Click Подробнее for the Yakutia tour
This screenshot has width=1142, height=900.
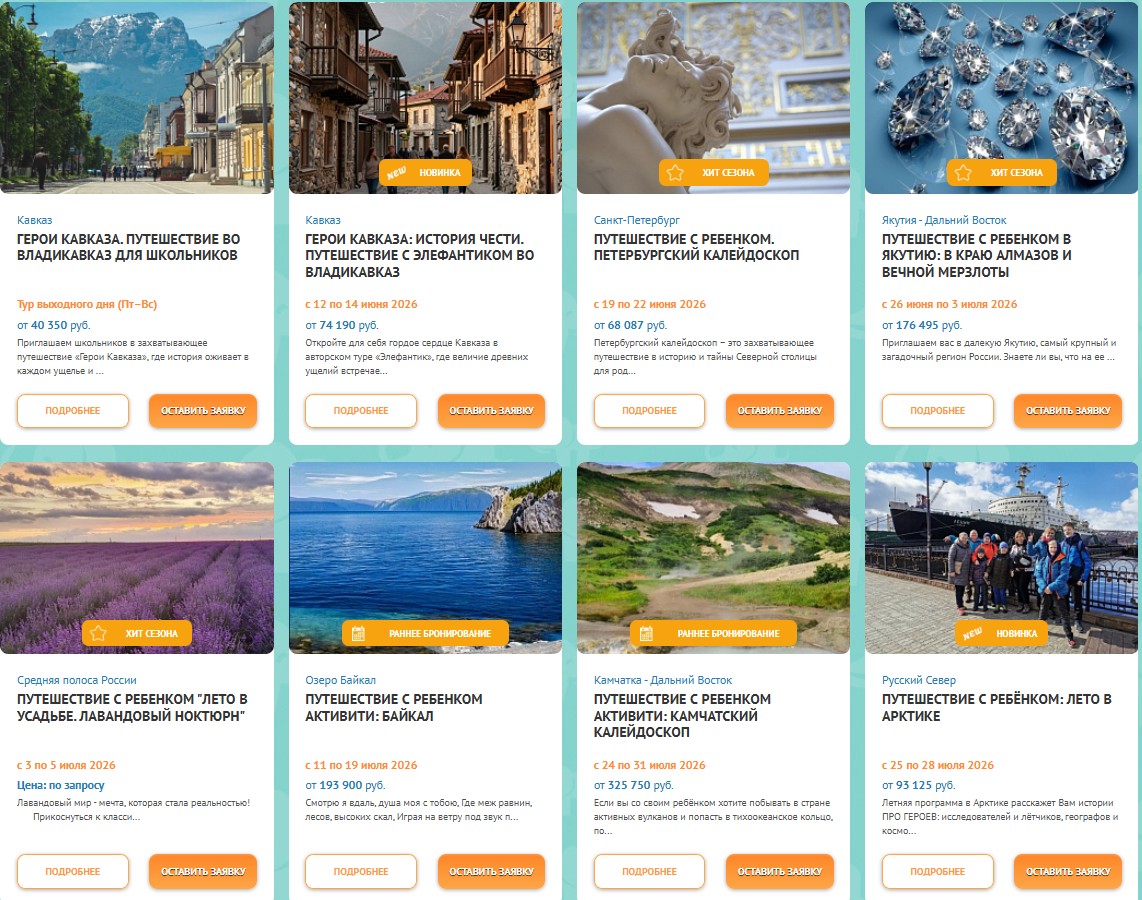(x=937, y=411)
